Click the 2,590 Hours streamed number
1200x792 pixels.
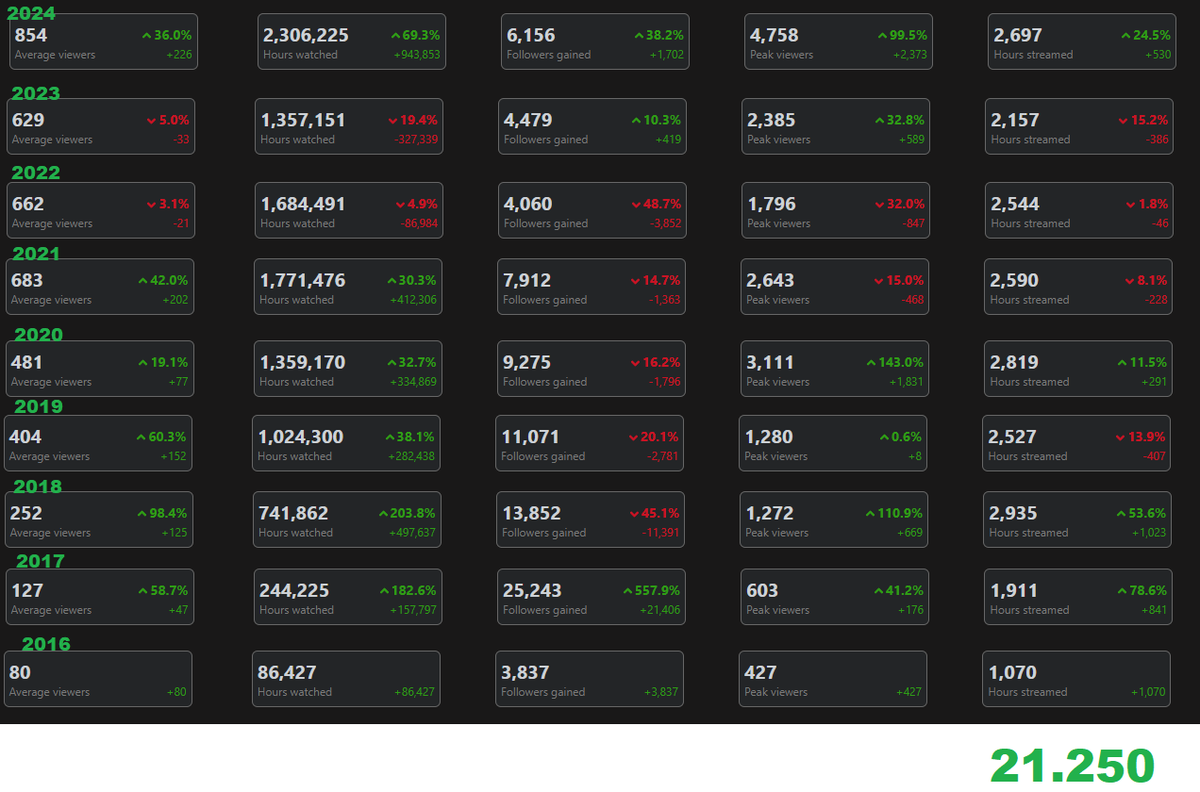(1014, 281)
